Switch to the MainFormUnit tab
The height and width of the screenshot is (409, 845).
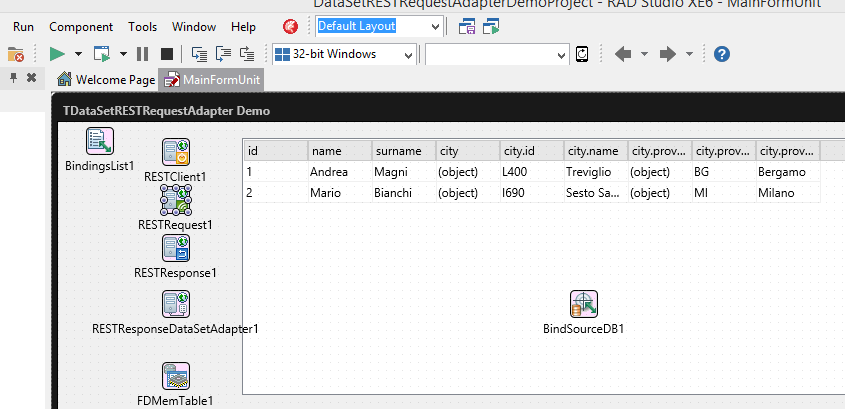[212, 80]
